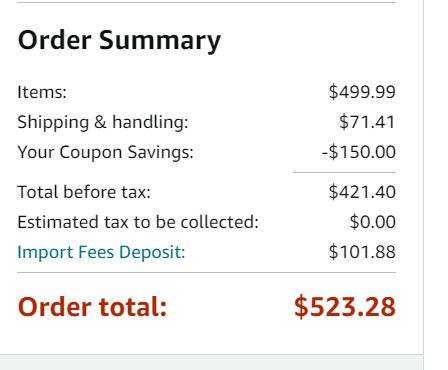Select the Total before tax label
Image resolution: width=448 pixels, height=370 pixels.
pos(84,192)
